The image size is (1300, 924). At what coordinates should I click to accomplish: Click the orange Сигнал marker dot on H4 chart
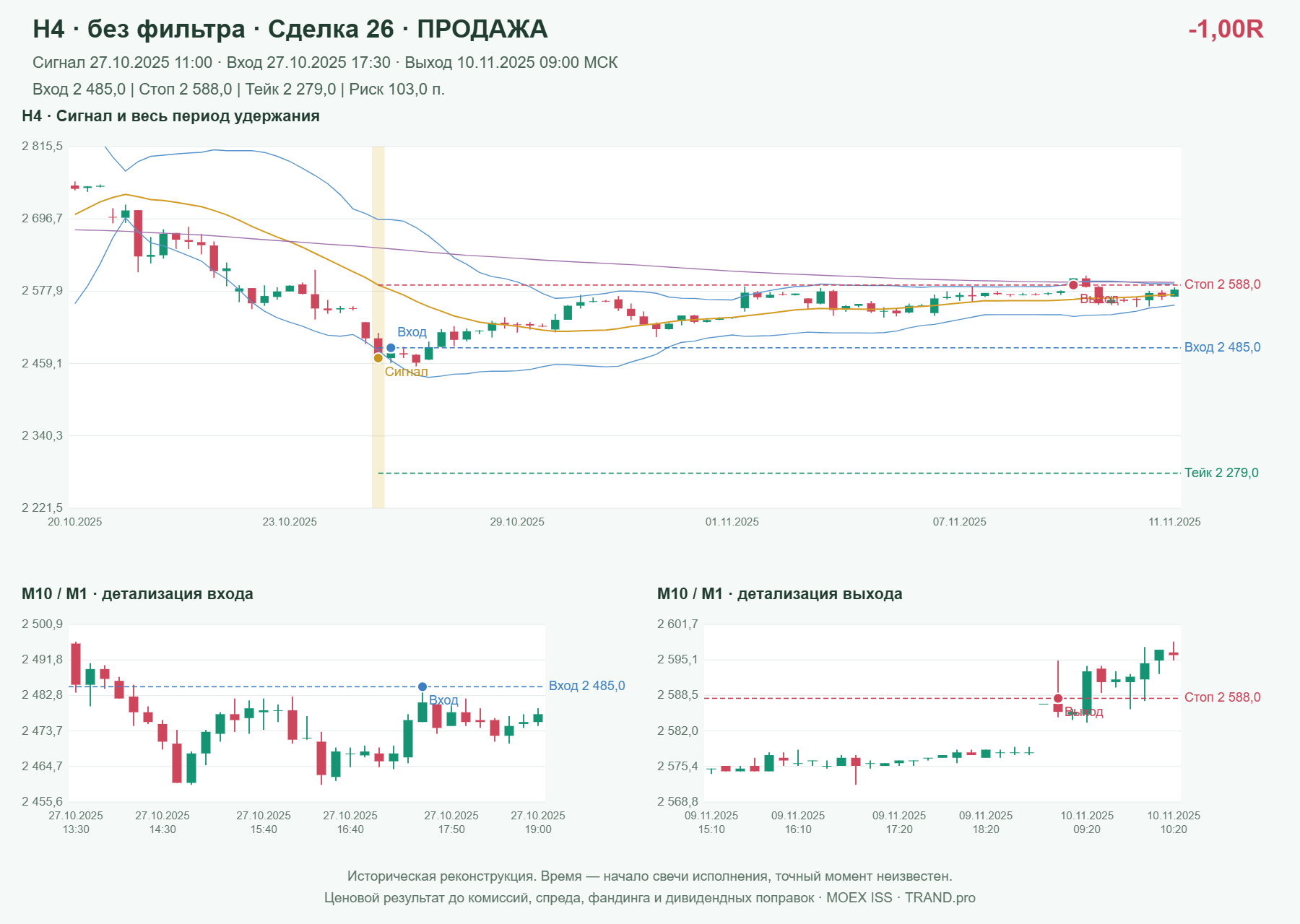[x=378, y=358]
